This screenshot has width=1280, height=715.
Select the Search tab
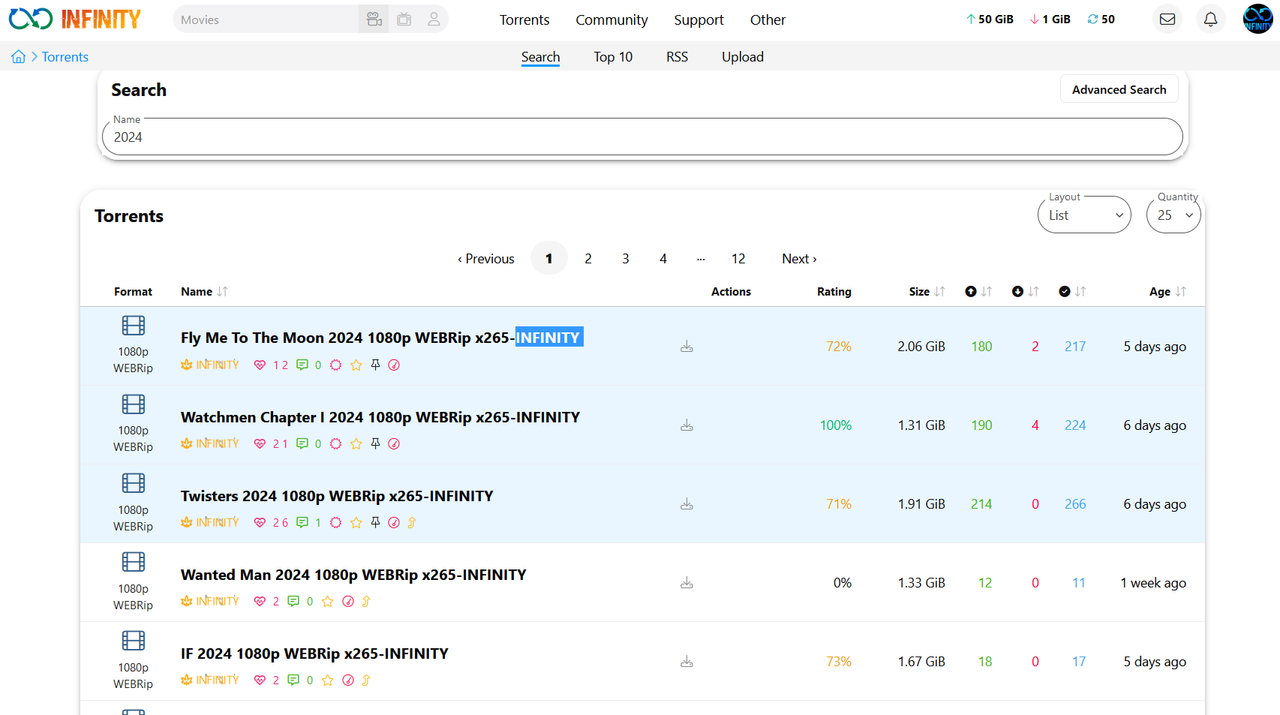tap(540, 57)
